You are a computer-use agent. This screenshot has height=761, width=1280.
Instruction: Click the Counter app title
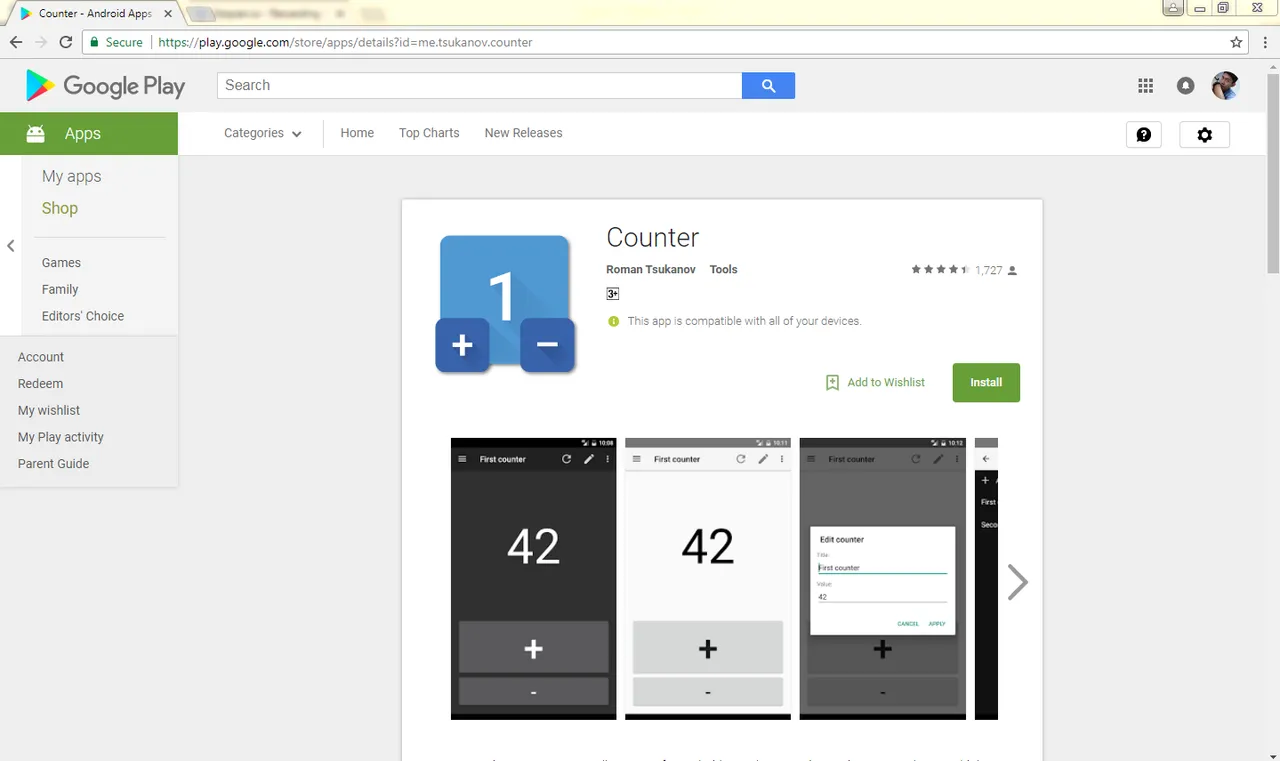point(652,238)
